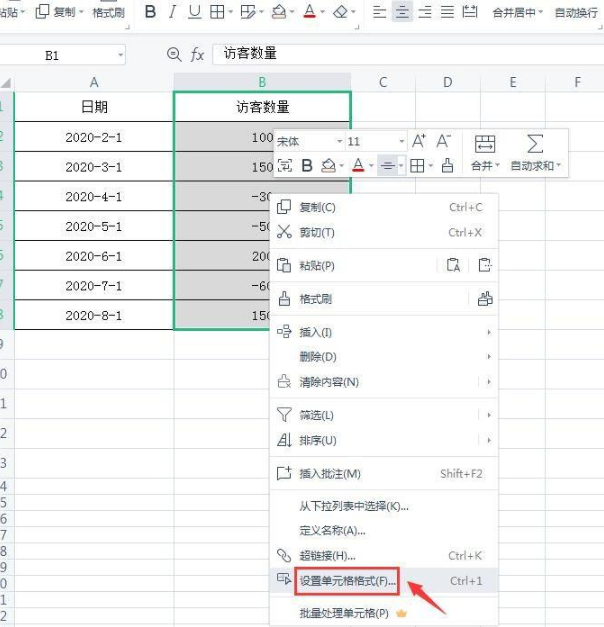Select the cell containing 日期
Viewport: 604px width, 627px height.
tap(94, 107)
